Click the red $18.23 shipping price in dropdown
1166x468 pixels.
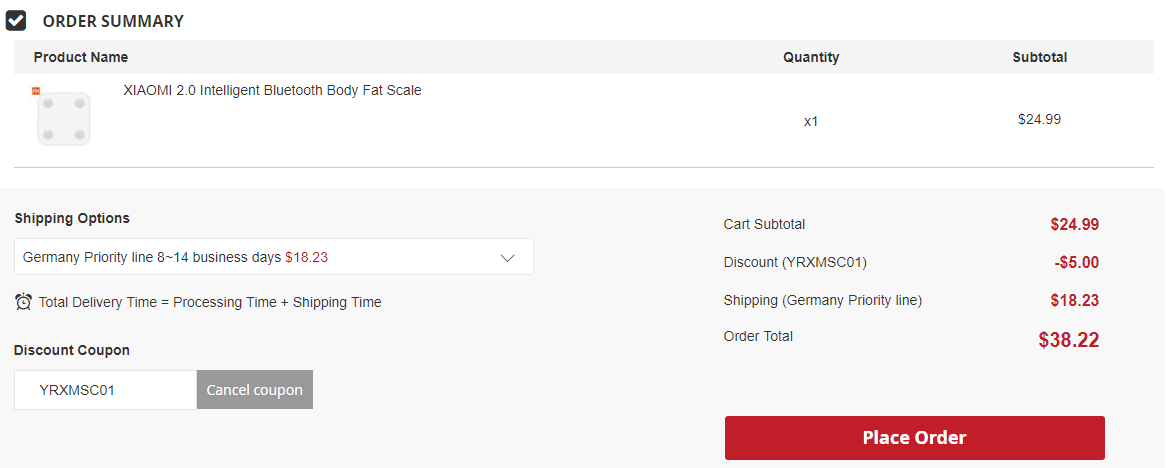click(x=306, y=257)
